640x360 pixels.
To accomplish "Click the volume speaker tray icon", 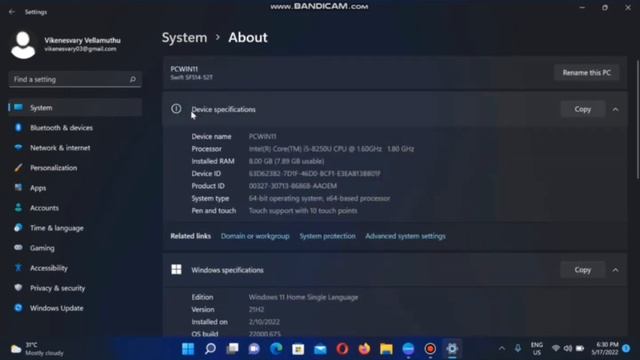I will (x=568, y=349).
